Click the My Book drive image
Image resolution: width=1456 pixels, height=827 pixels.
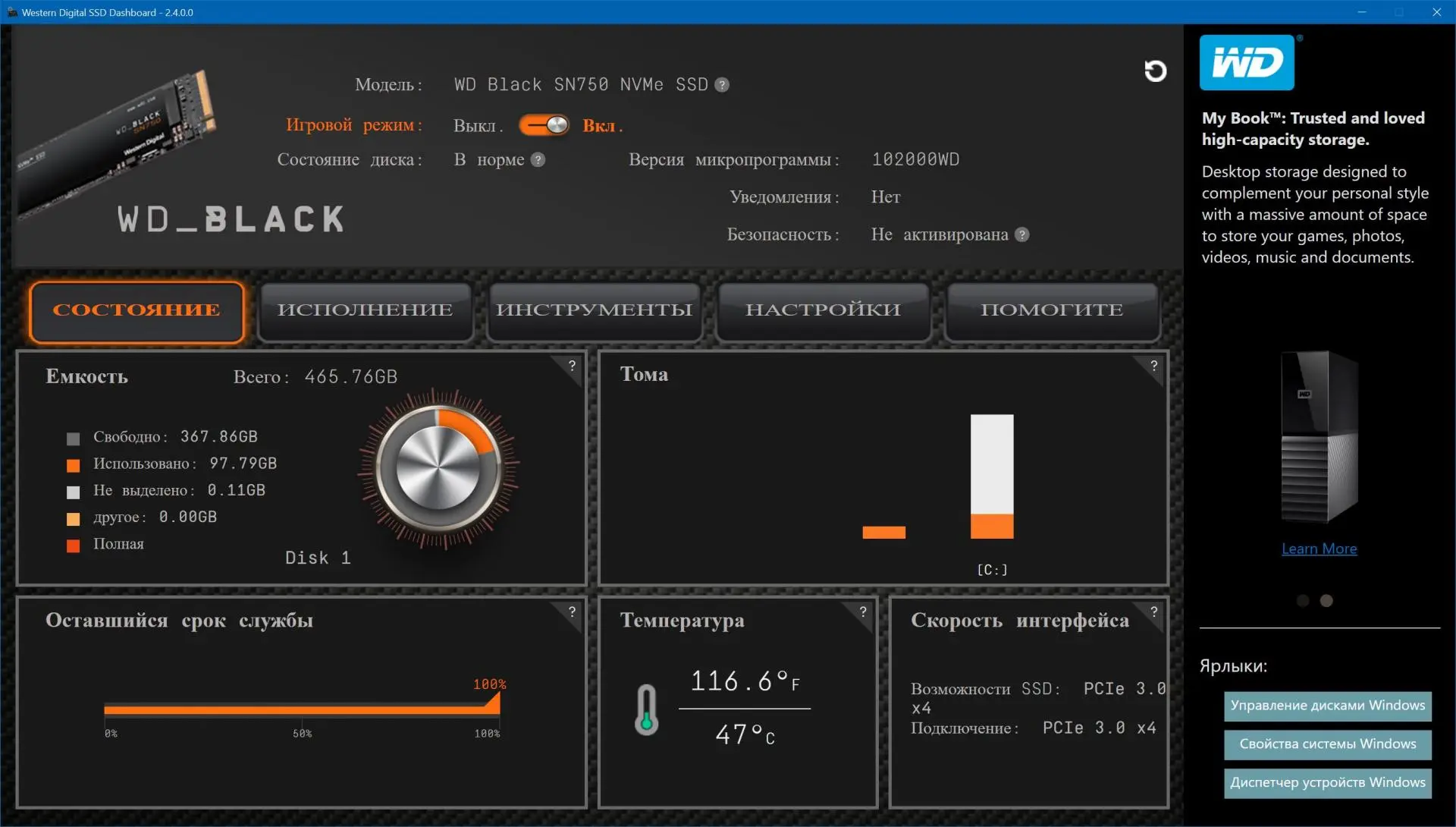click(x=1319, y=438)
